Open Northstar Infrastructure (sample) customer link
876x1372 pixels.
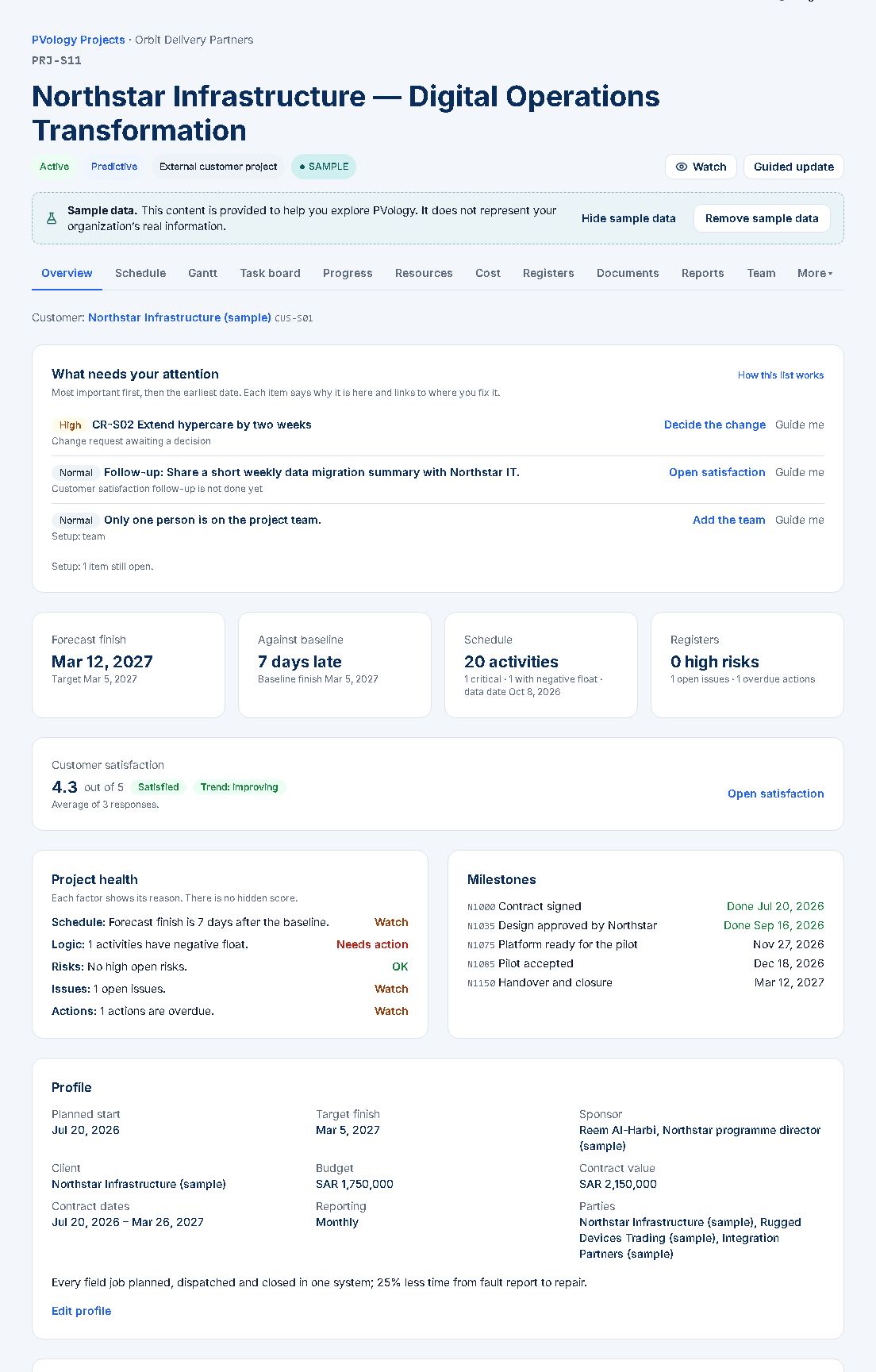click(179, 317)
